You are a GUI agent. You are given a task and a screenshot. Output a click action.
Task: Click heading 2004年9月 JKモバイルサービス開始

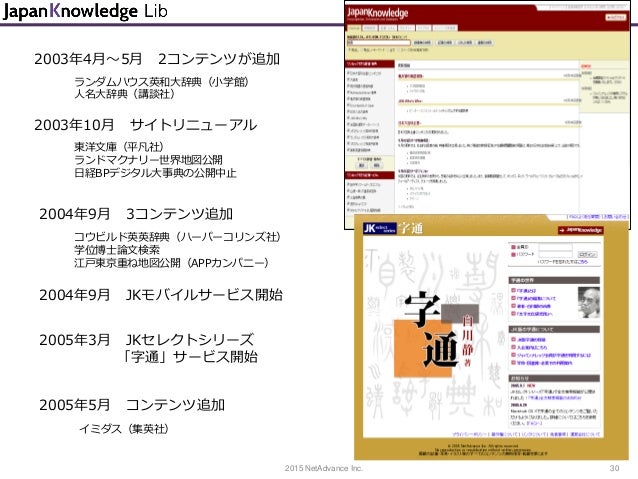[x=161, y=295]
